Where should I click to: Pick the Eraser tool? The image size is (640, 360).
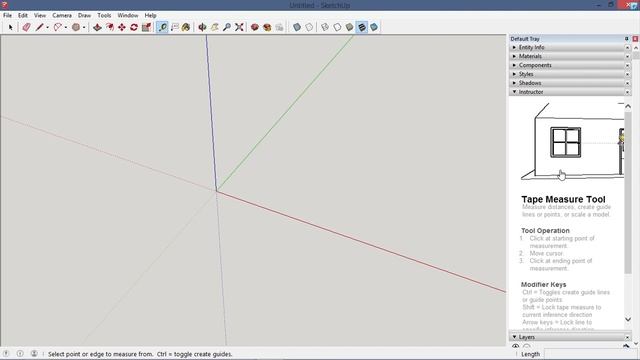coord(27,27)
